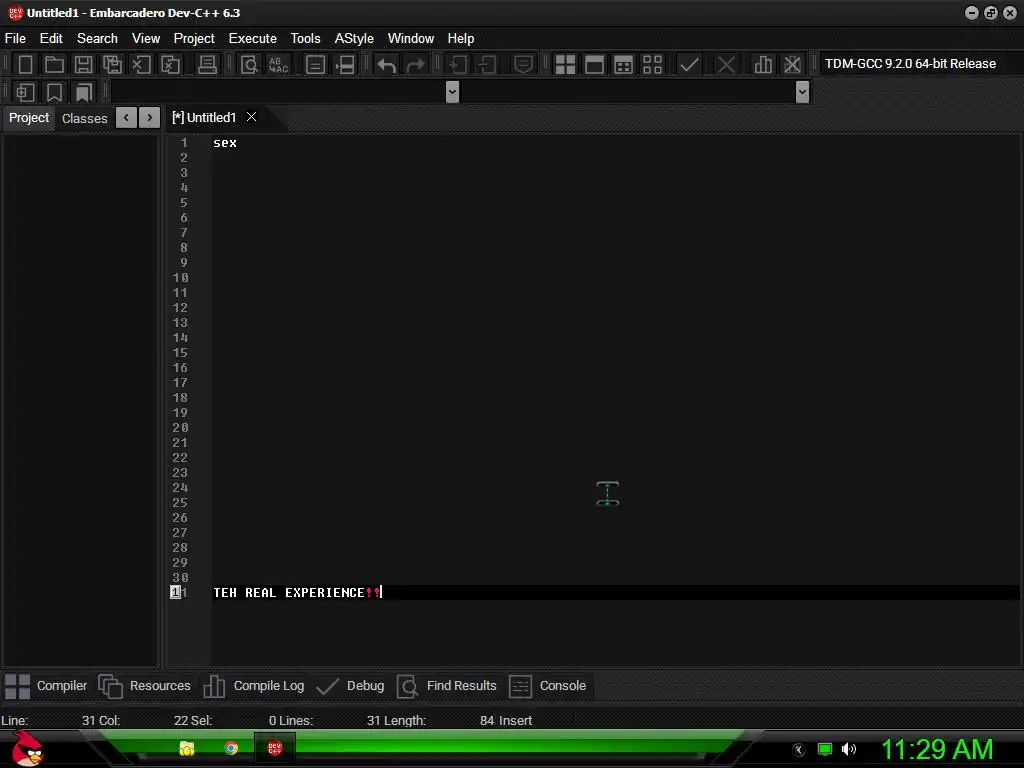Open Chrome from the taskbar
The image size is (1024, 768).
231,748
